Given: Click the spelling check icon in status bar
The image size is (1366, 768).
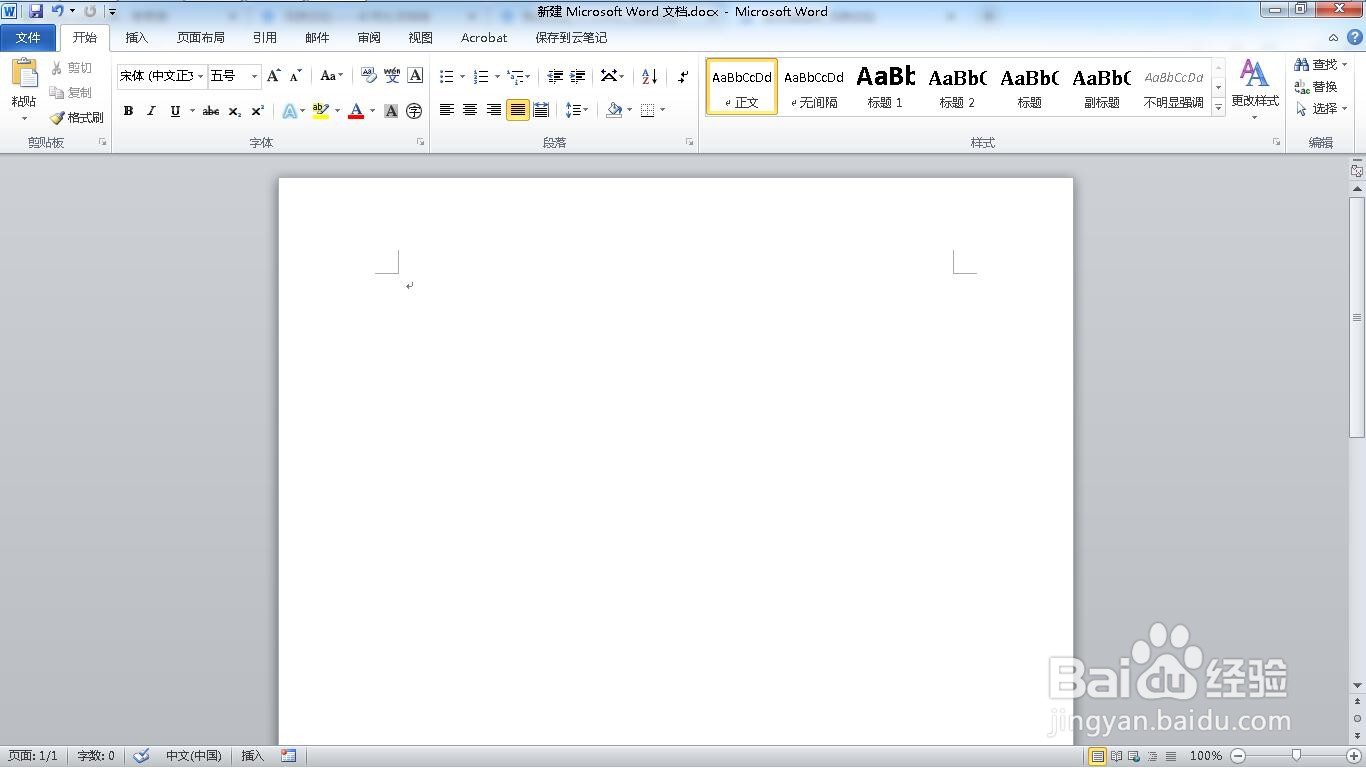Looking at the screenshot, I should coord(141,756).
